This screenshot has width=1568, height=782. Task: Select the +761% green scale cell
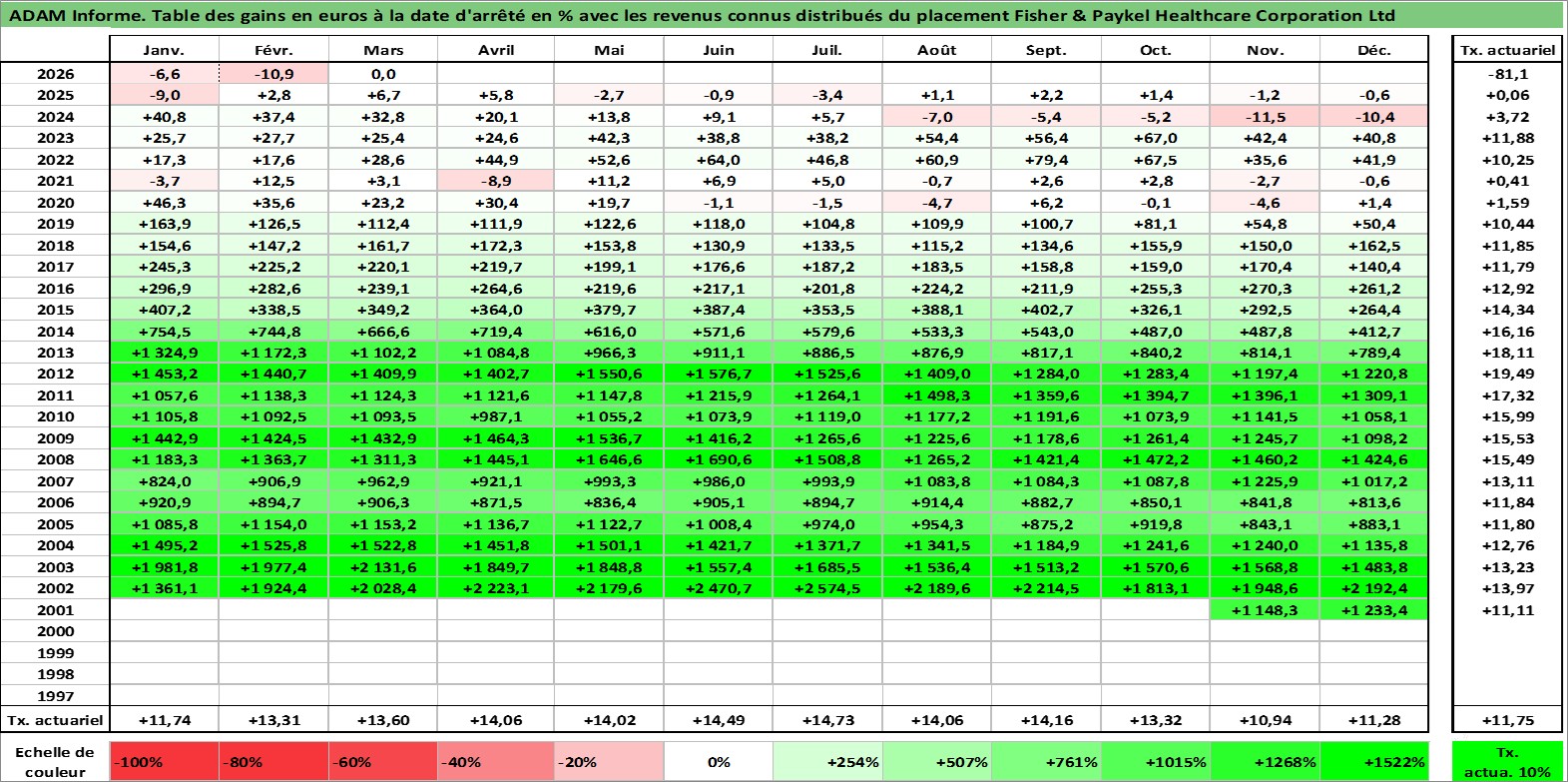click(x=1045, y=761)
